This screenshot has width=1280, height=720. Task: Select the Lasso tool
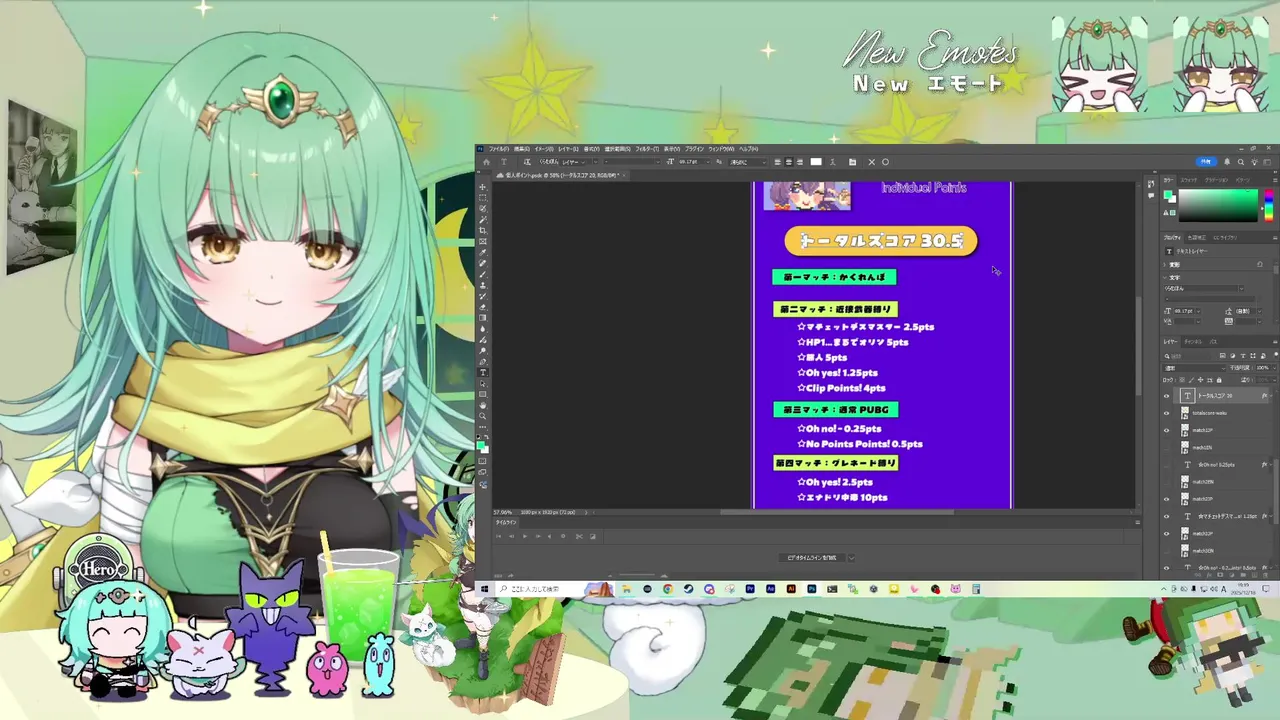click(483, 208)
